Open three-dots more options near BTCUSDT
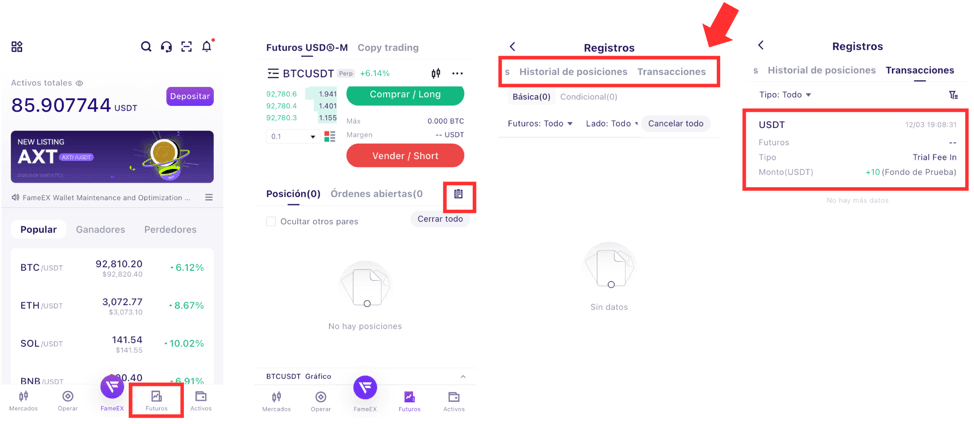 point(457,74)
